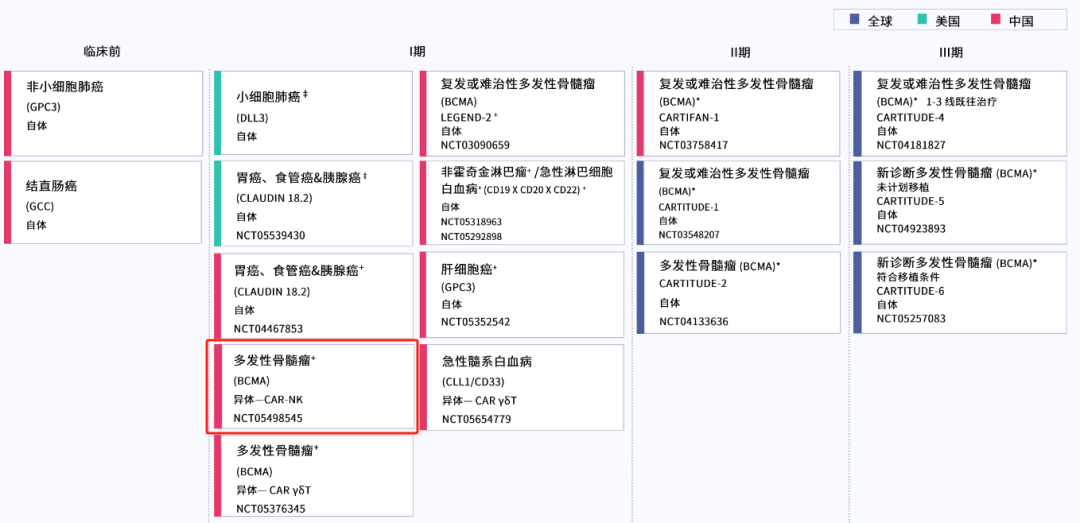Select the 临床前 column header
1080x523 pixels.
[102, 51]
